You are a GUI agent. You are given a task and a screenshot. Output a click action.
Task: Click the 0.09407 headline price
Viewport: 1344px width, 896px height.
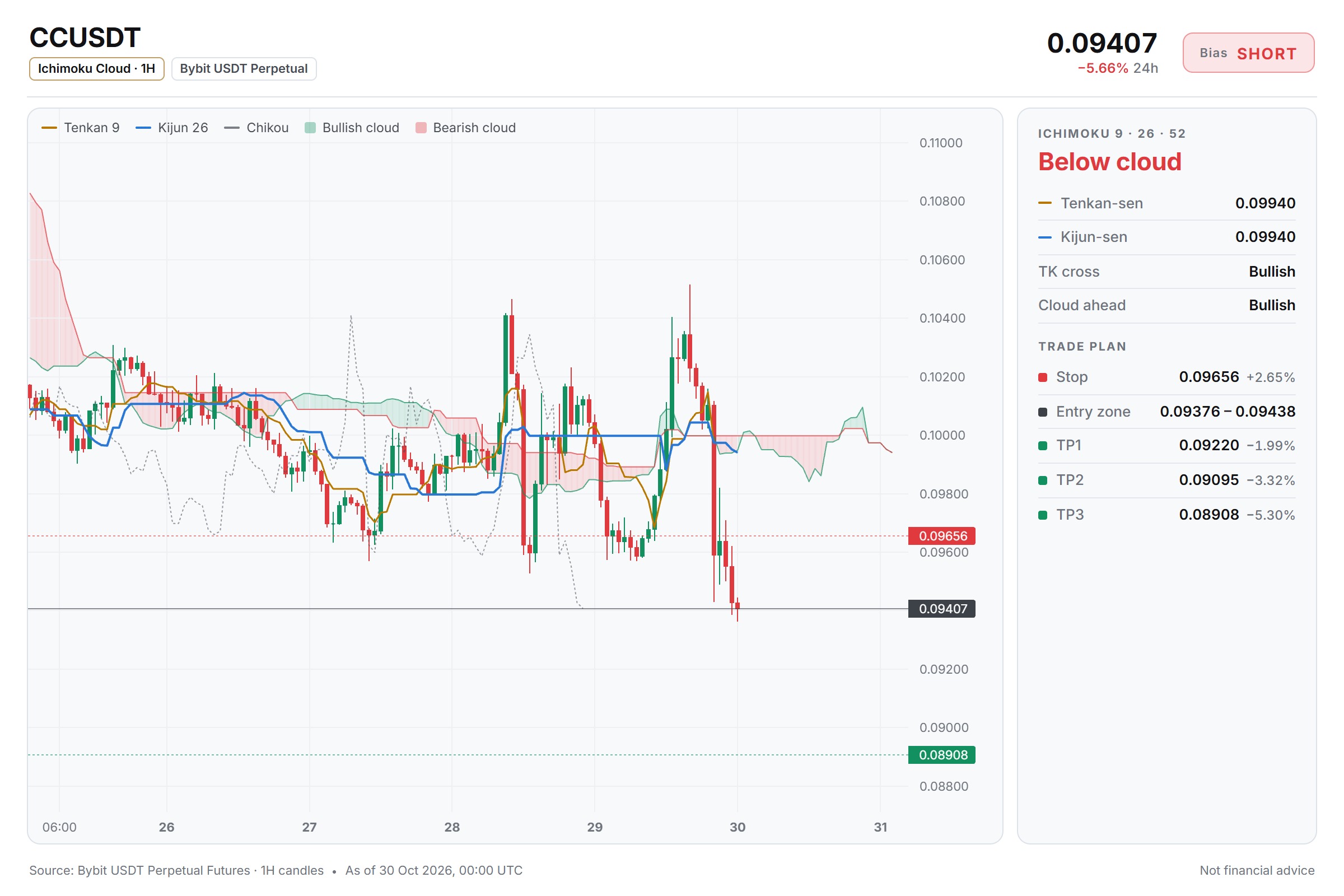1102,43
